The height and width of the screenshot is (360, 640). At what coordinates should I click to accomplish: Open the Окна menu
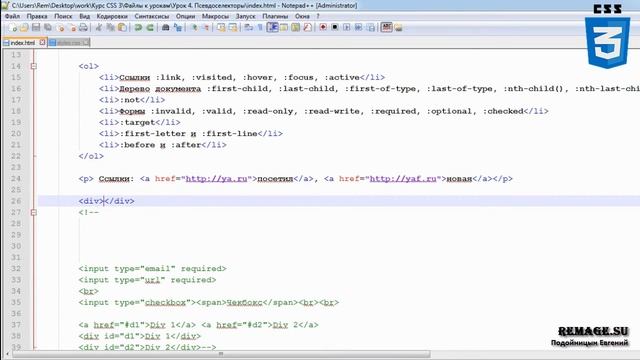pyautogui.click(x=302, y=16)
